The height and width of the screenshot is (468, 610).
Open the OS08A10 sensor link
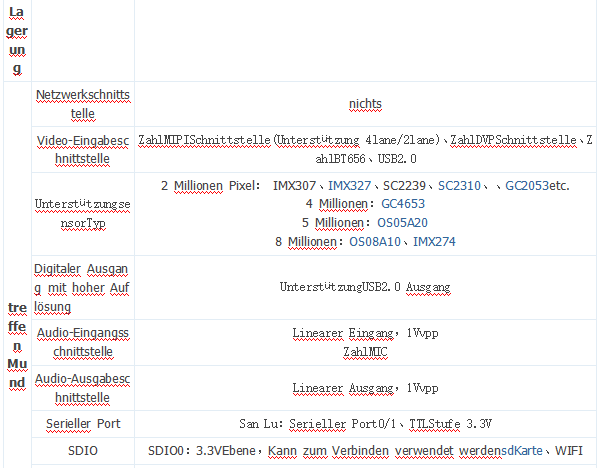pyautogui.click(x=374, y=241)
